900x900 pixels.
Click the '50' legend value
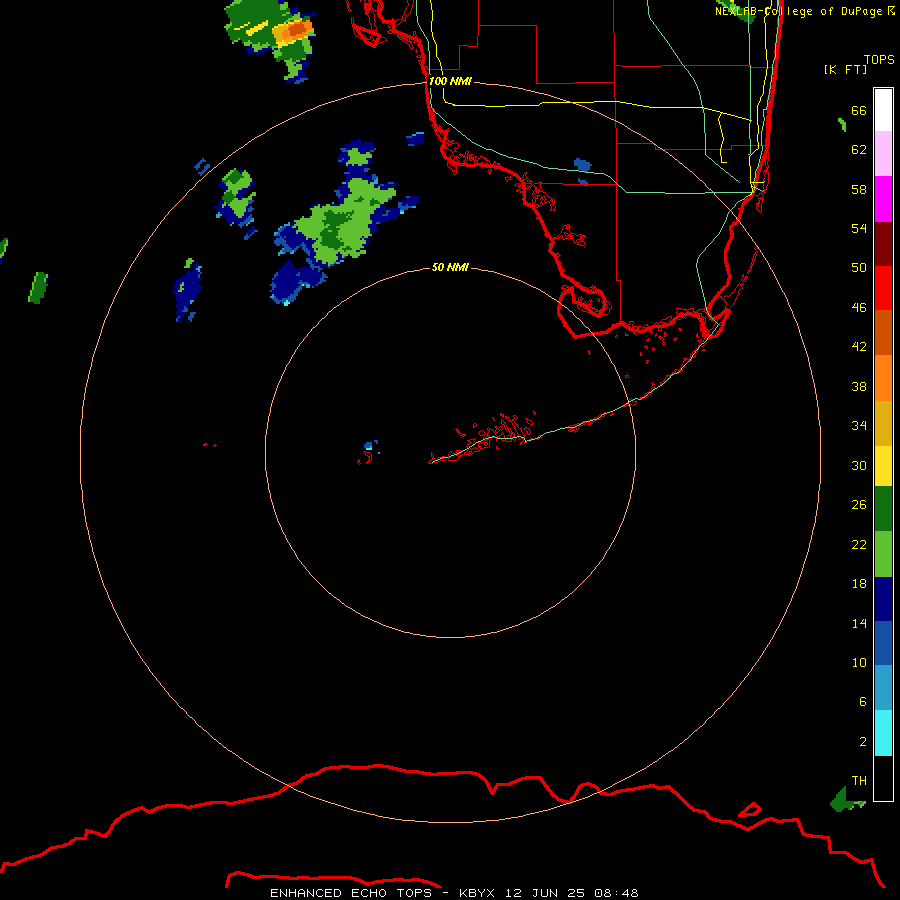[x=859, y=267]
